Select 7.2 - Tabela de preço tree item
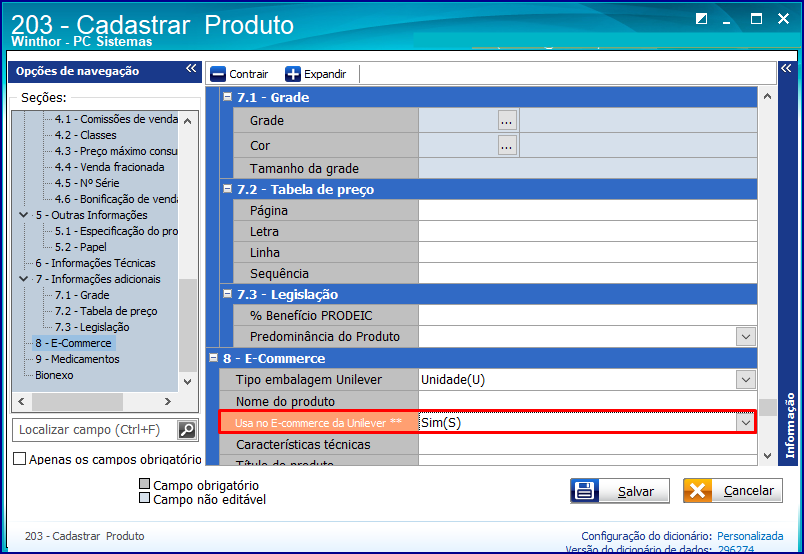This screenshot has height=554, width=804. (x=106, y=311)
